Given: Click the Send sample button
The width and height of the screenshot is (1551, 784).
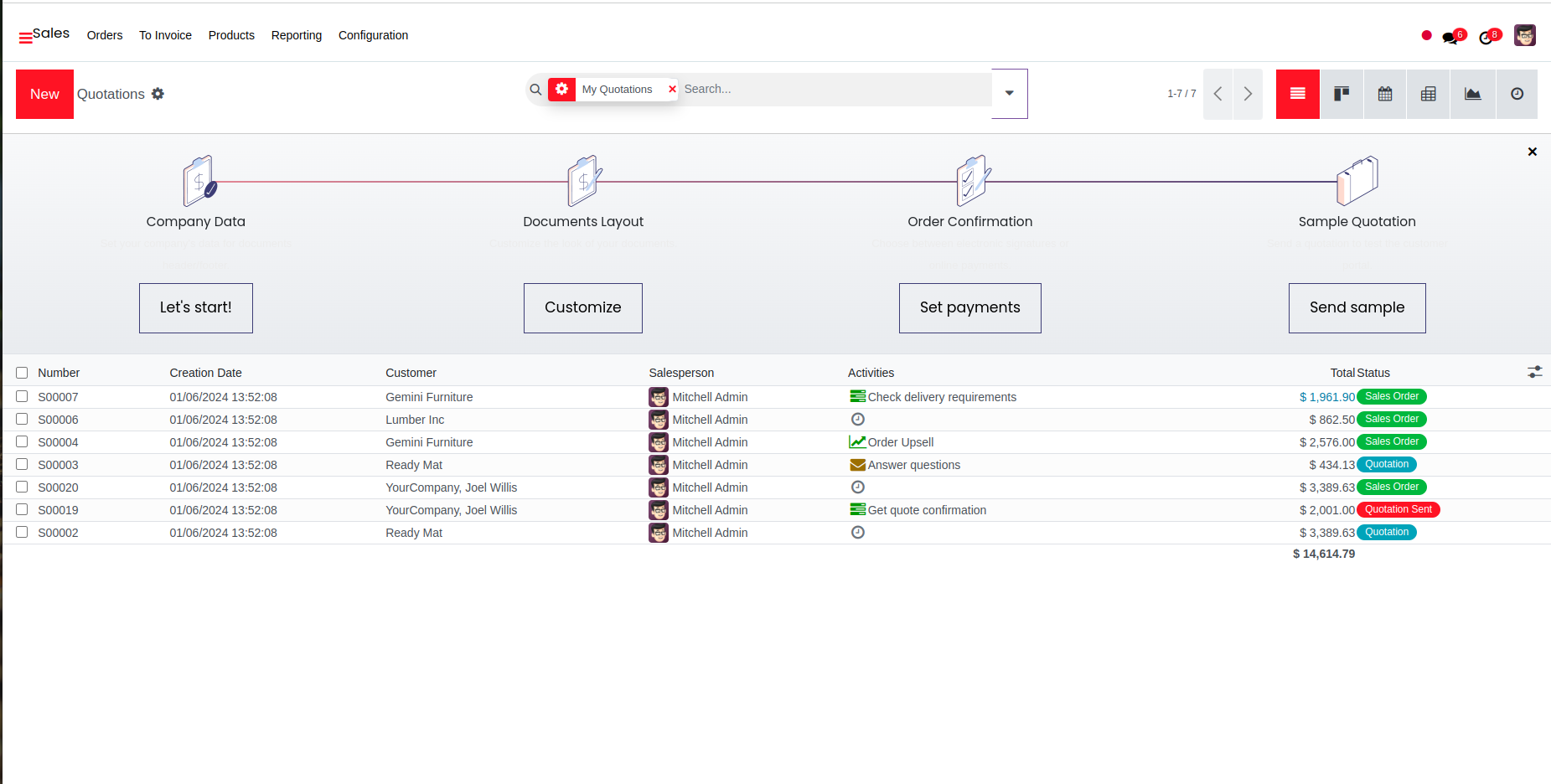Looking at the screenshot, I should [x=1357, y=308].
